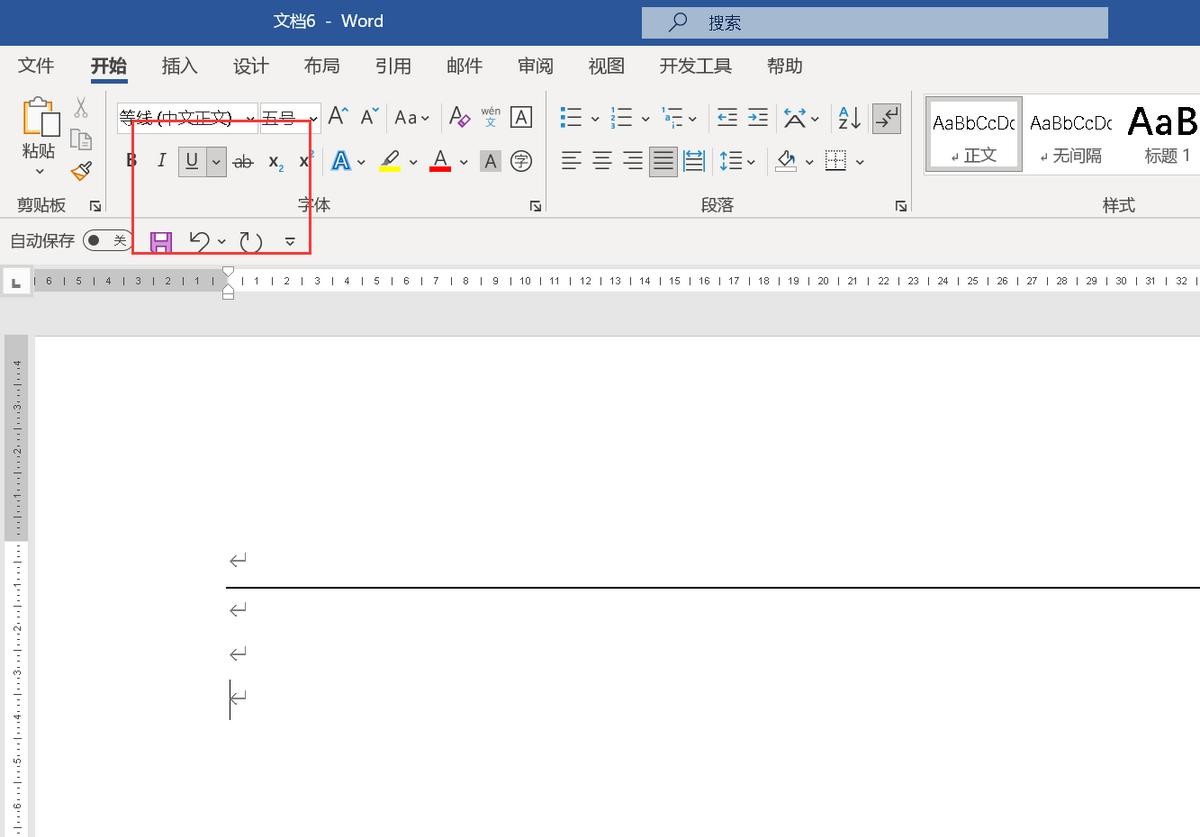
Task: Apply the 无间隔 style
Action: click(x=1070, y=135)
